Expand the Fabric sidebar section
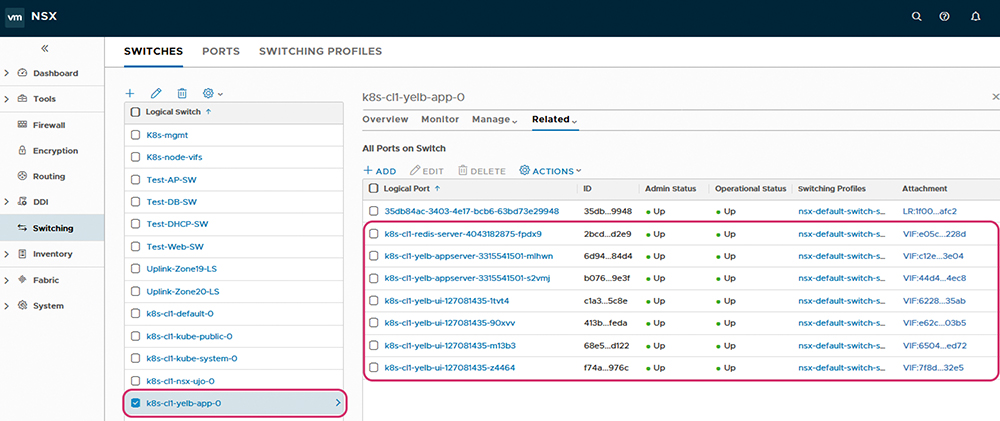 [x=6, y=280]
